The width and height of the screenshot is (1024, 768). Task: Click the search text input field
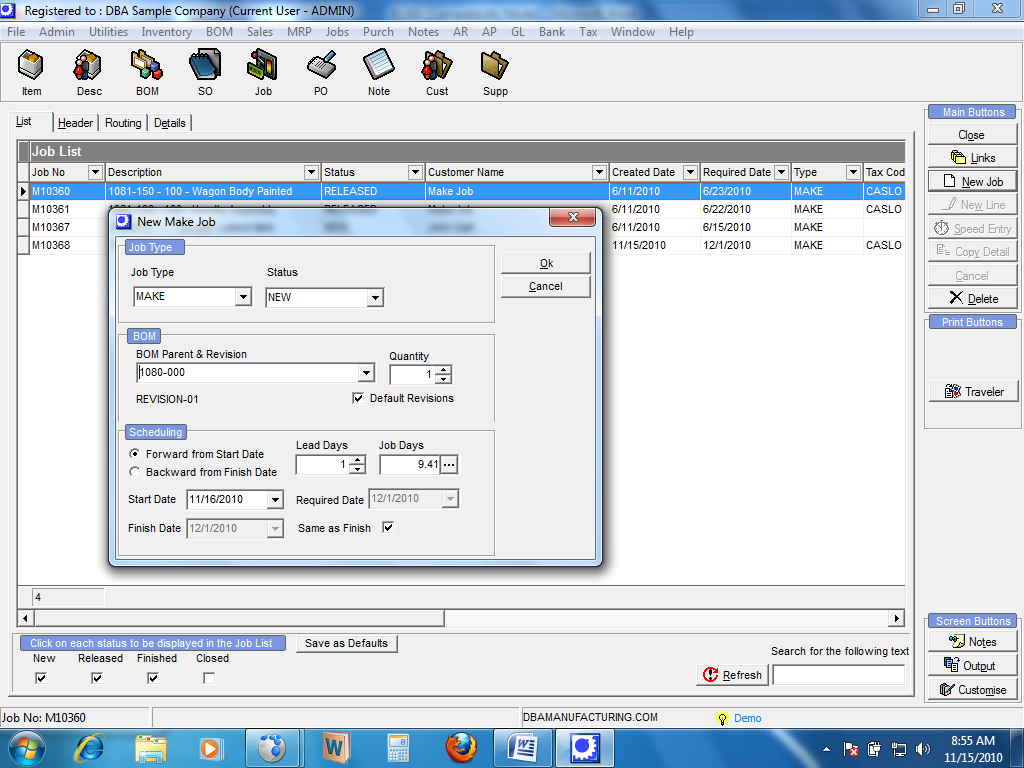coord(838,675)
